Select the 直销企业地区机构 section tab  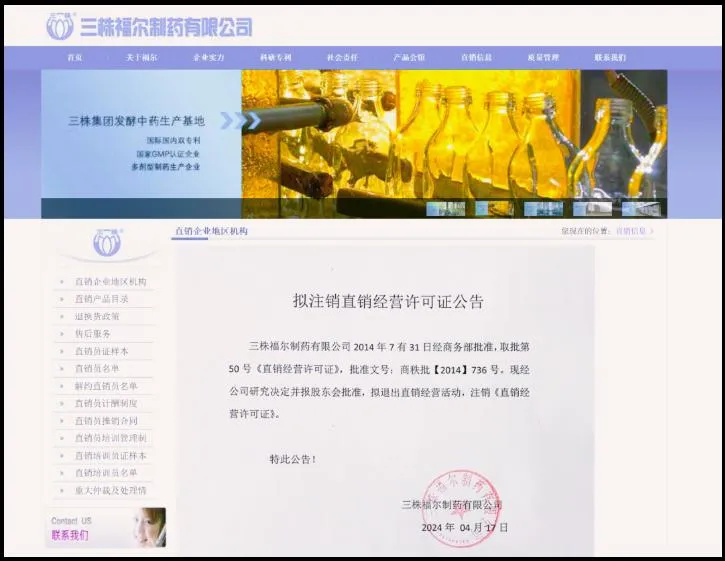click(x=211, y=231)
